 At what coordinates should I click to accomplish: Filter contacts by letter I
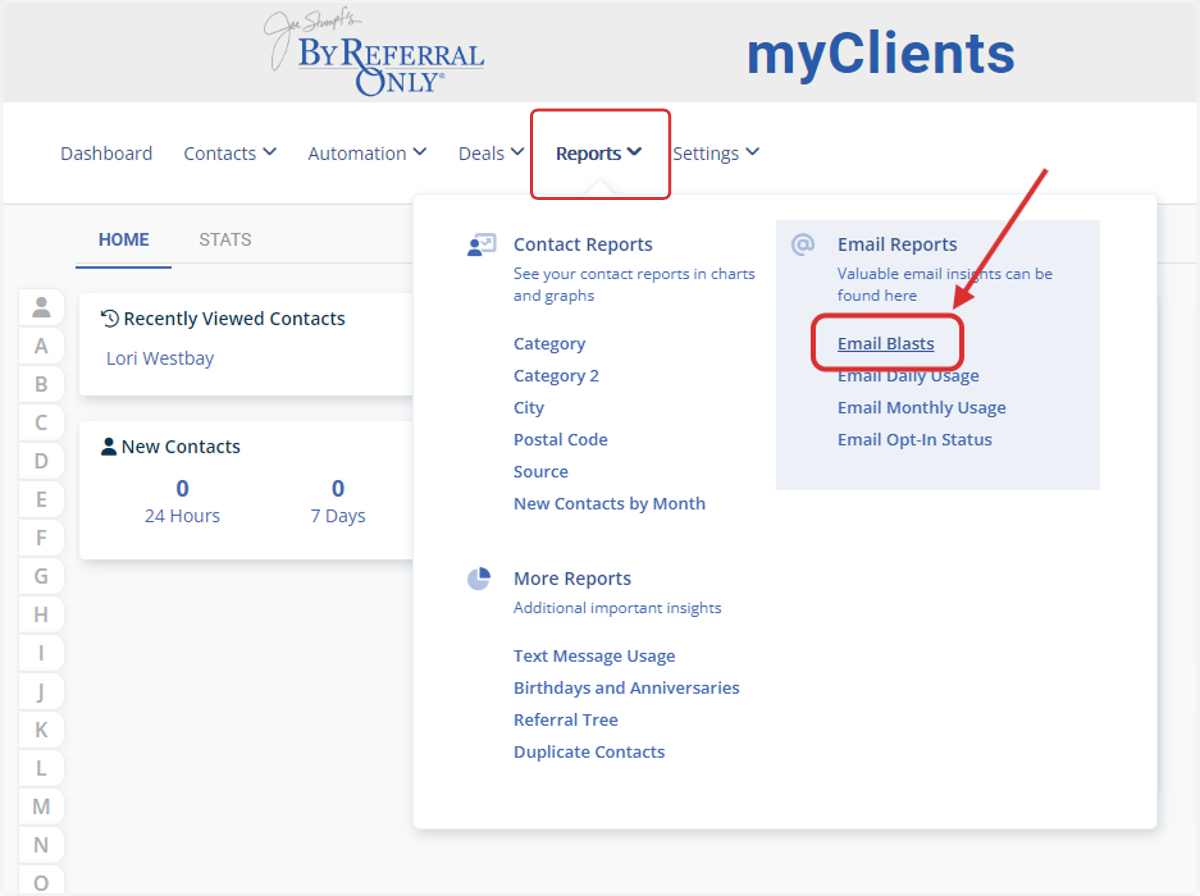click(41, 653)
